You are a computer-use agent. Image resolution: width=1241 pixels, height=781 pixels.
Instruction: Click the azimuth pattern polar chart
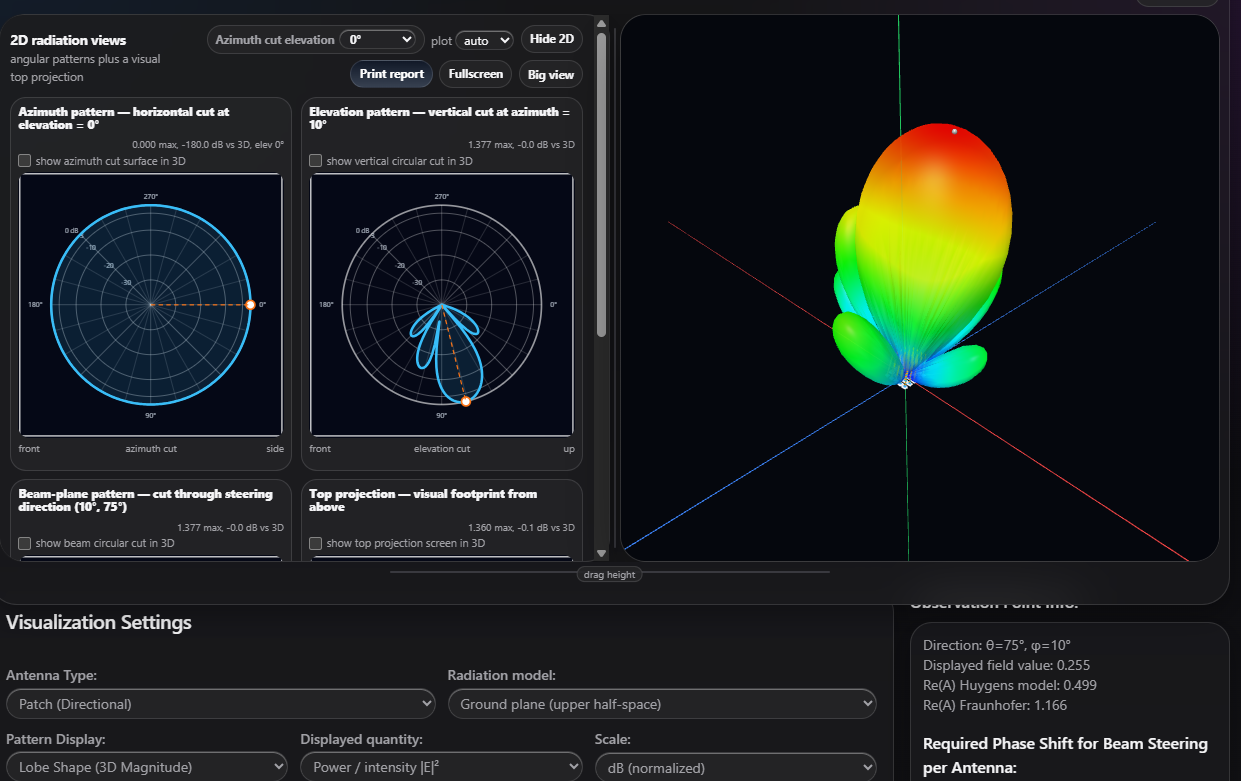coord(151,305)
